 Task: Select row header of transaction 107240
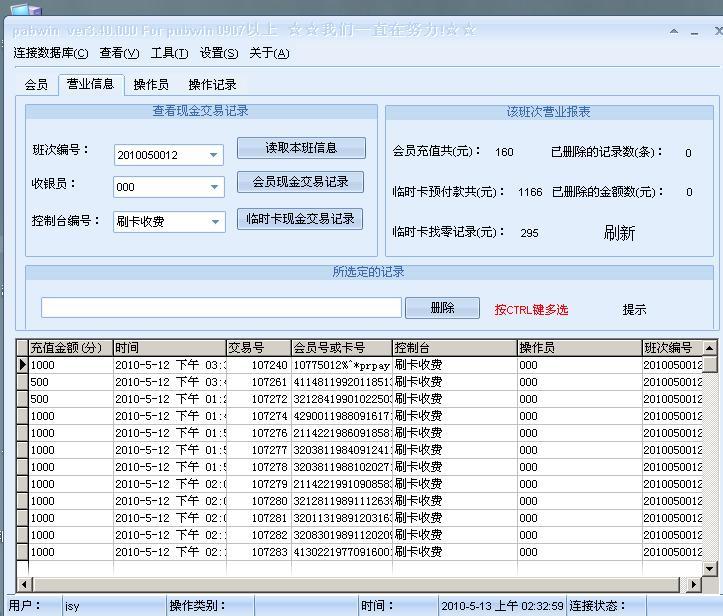tap(22, 365)
